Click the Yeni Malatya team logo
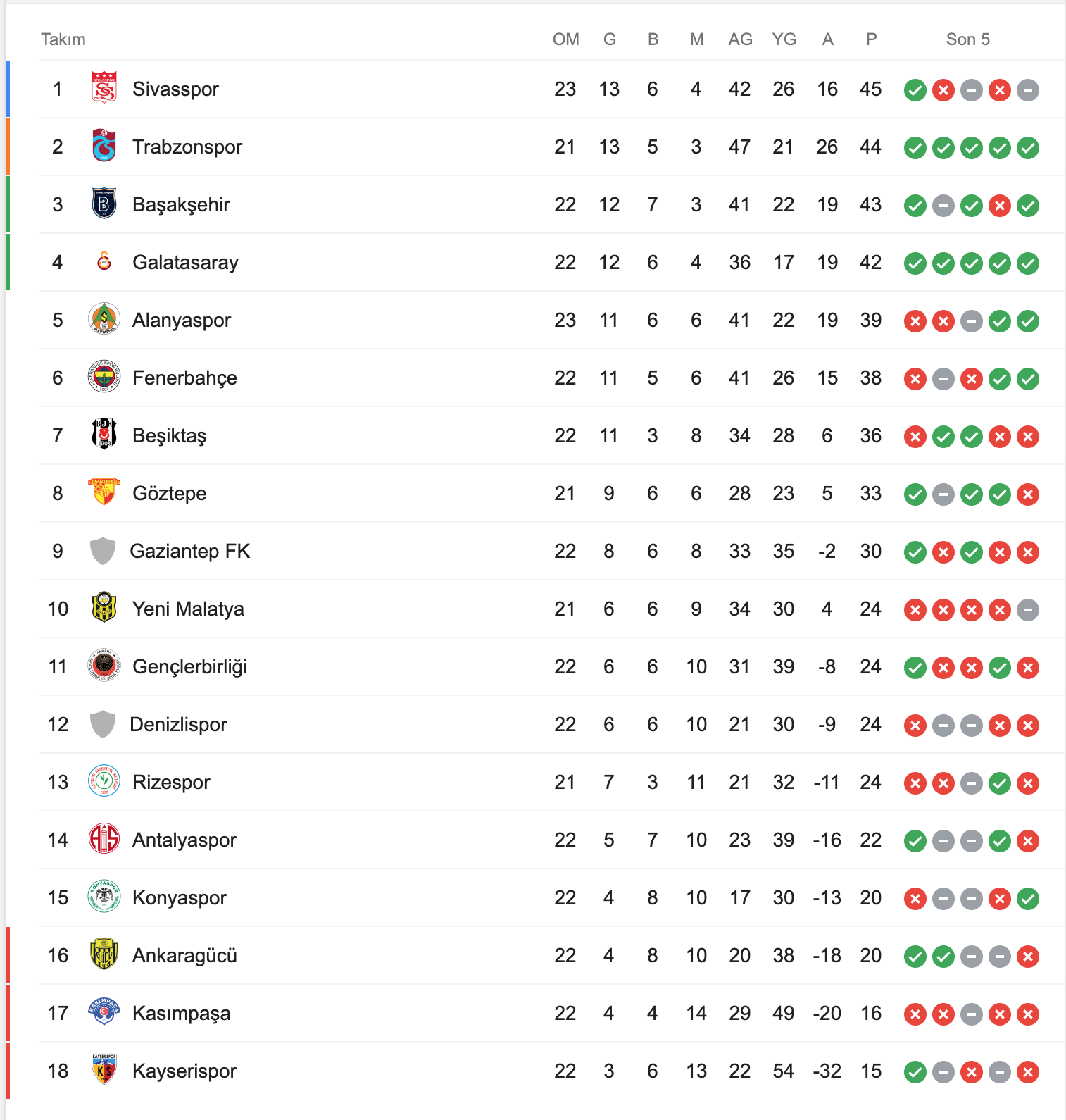1066x1120 pixels. (104, 608)
